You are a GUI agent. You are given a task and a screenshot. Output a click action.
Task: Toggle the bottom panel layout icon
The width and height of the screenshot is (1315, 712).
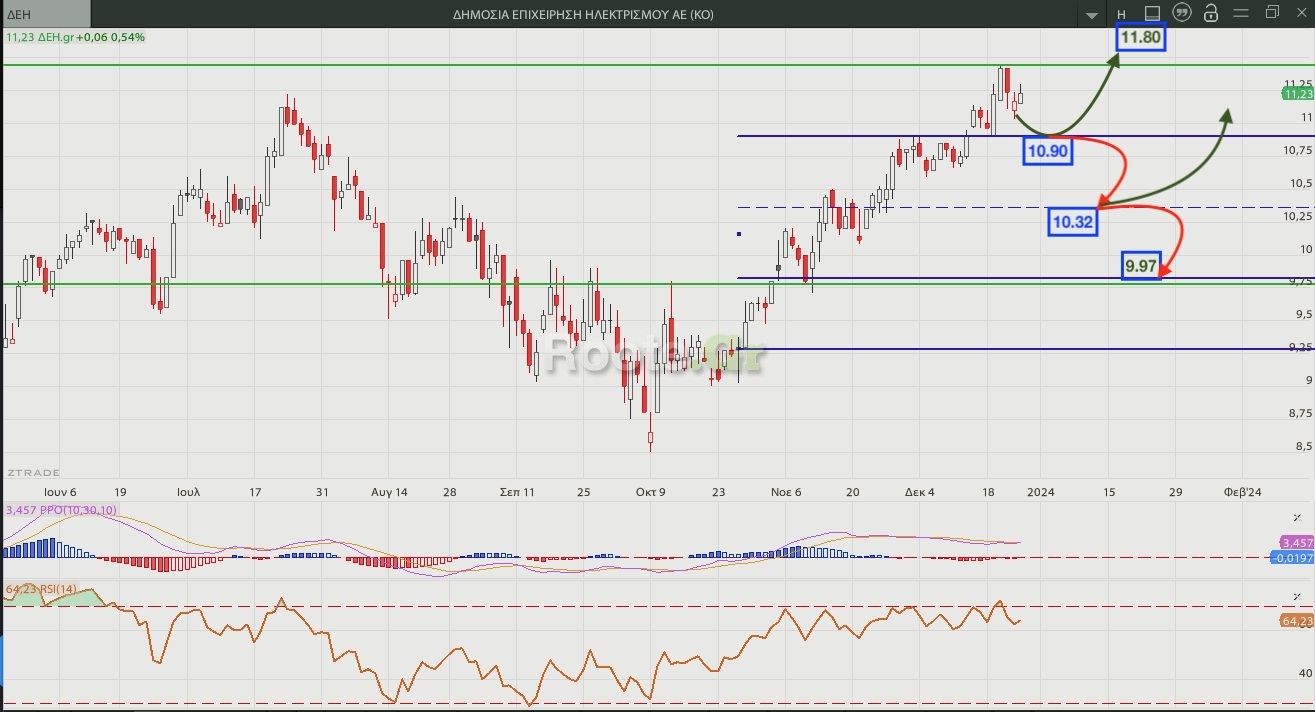pyautogui.click(x=1151, y=14)
